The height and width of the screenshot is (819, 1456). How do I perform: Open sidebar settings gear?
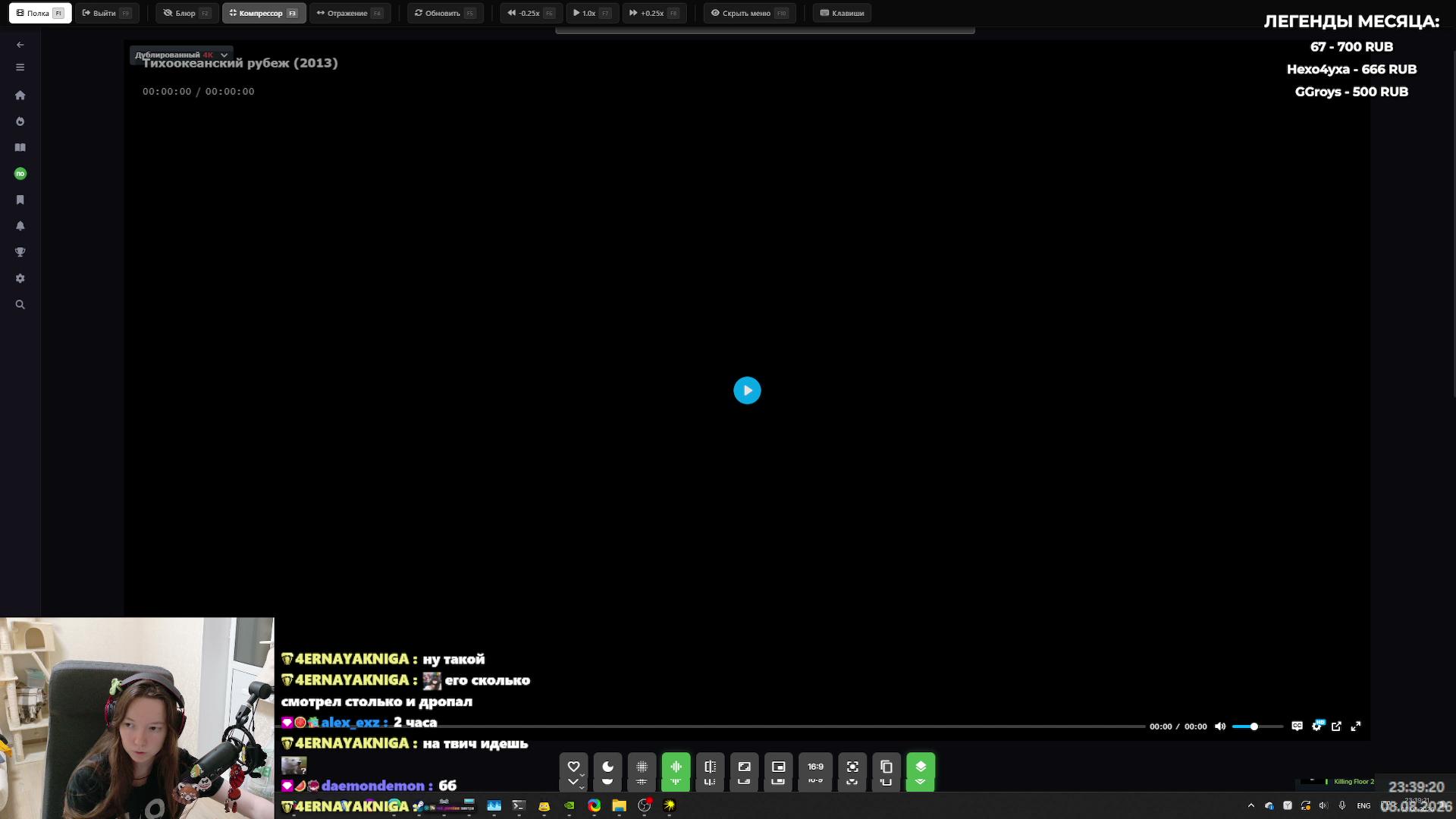(x=20, y=278)
